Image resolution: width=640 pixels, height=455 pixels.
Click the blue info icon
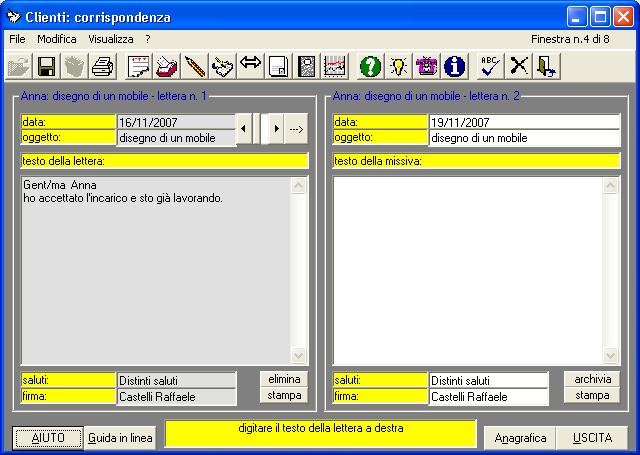[454, 66]
